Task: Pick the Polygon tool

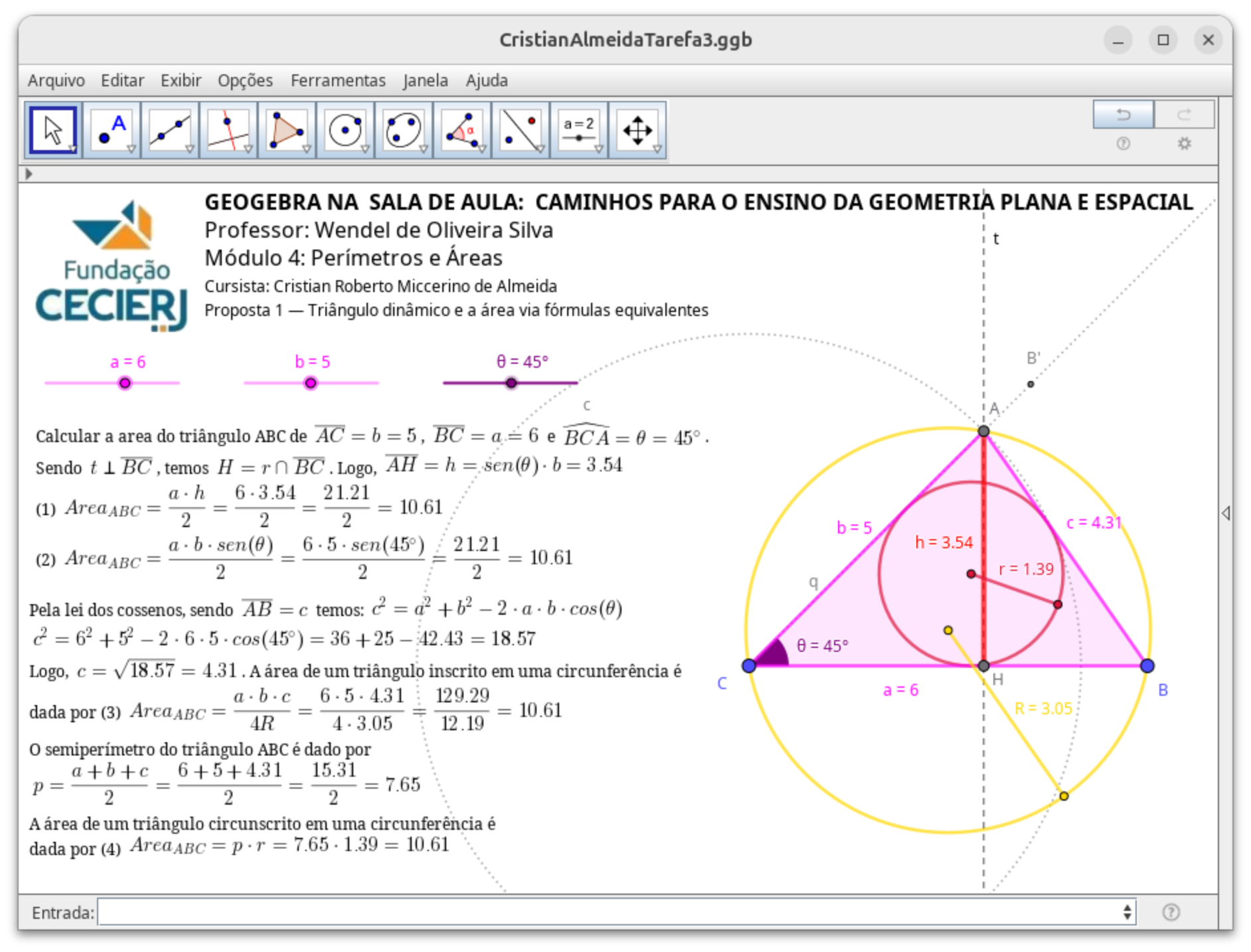Action: (287, 130)
